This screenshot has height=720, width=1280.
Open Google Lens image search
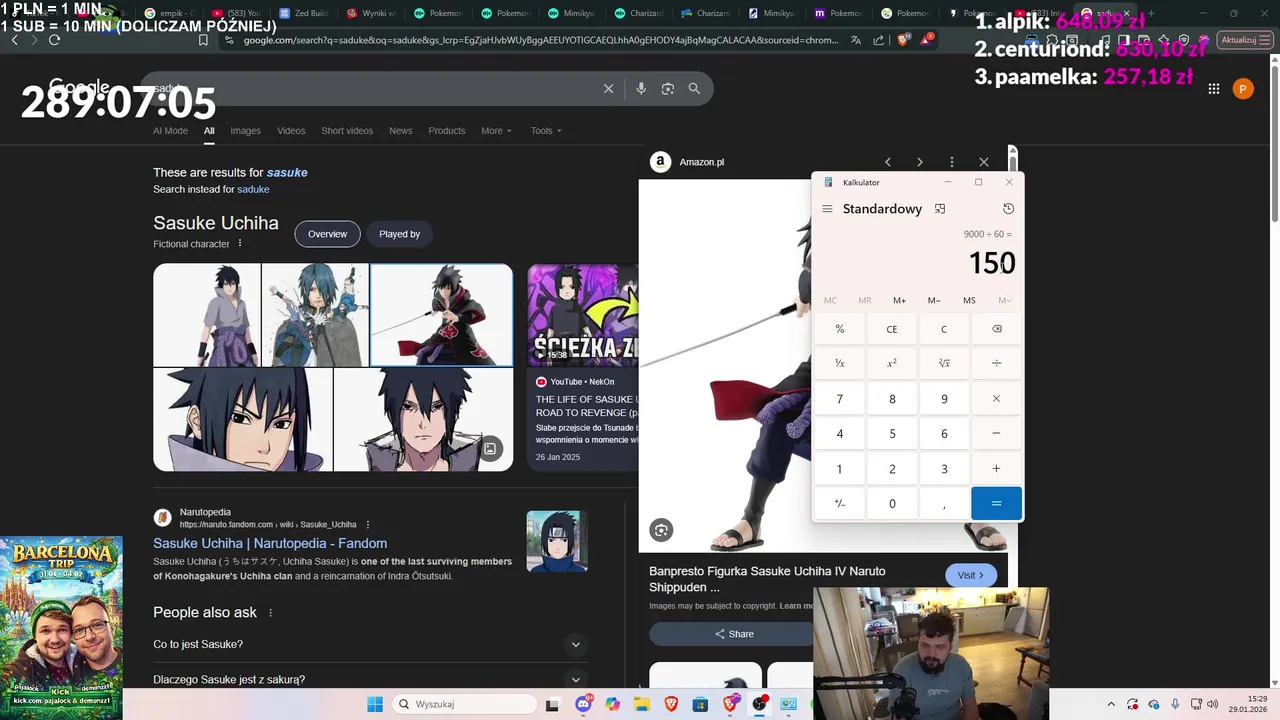[x=668, y=89]
